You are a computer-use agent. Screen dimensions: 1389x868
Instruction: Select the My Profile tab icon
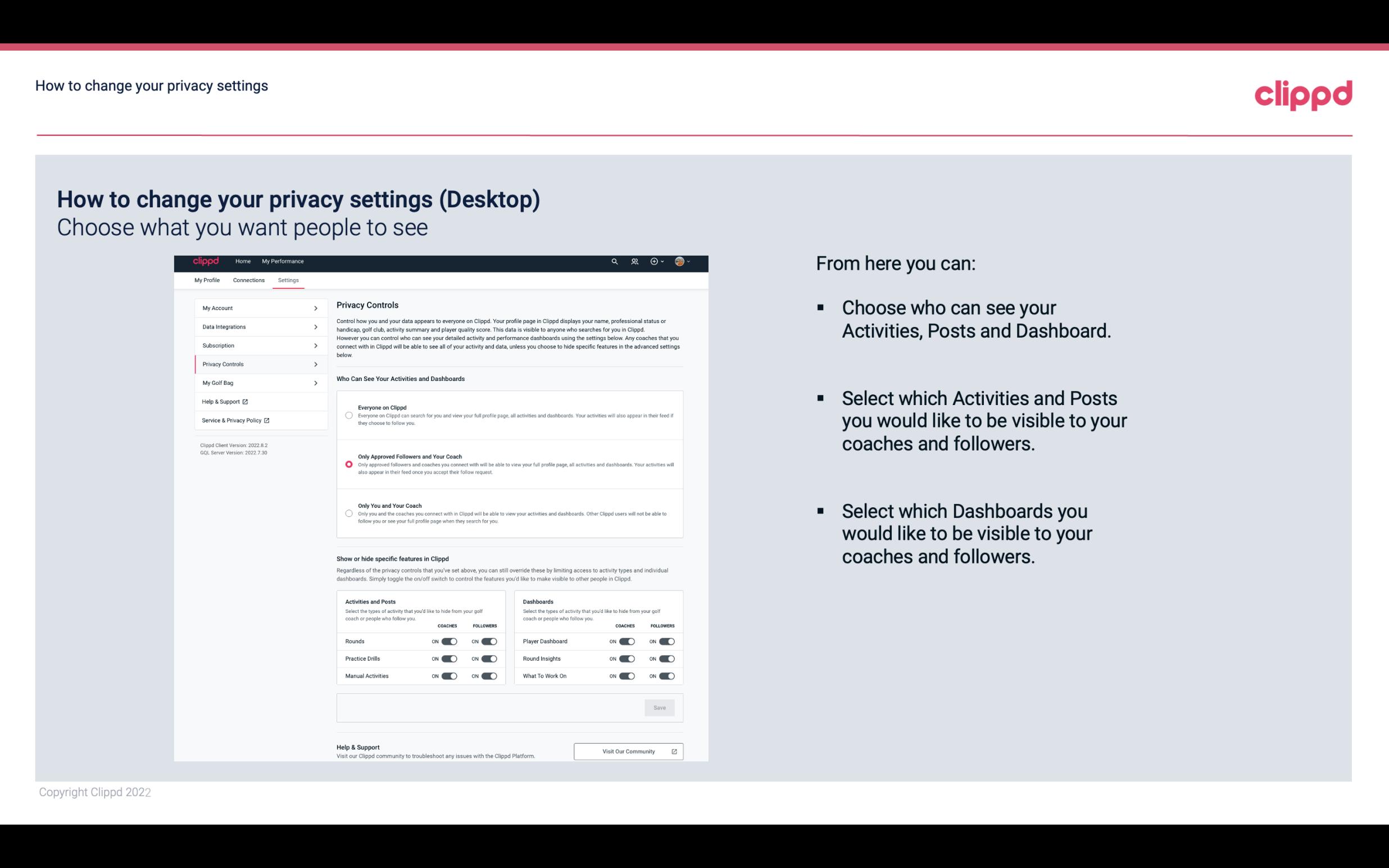pyautogui.click(x=207, y=281)
